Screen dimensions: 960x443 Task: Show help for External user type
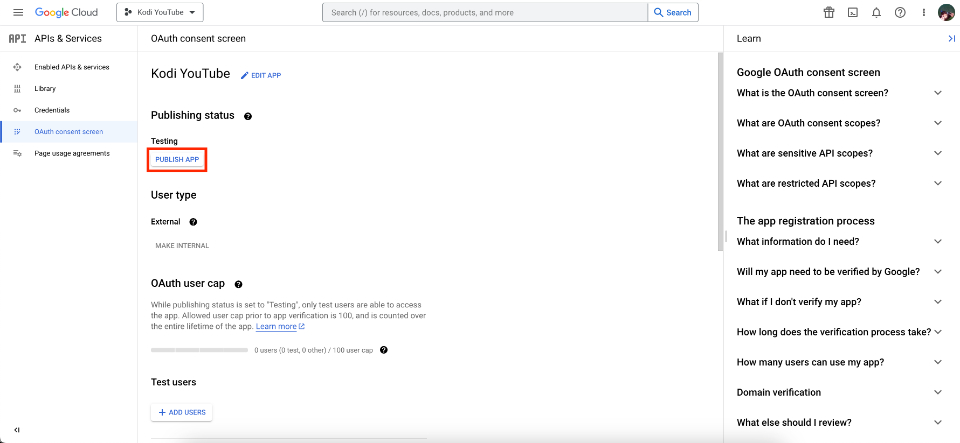[193, 222]
